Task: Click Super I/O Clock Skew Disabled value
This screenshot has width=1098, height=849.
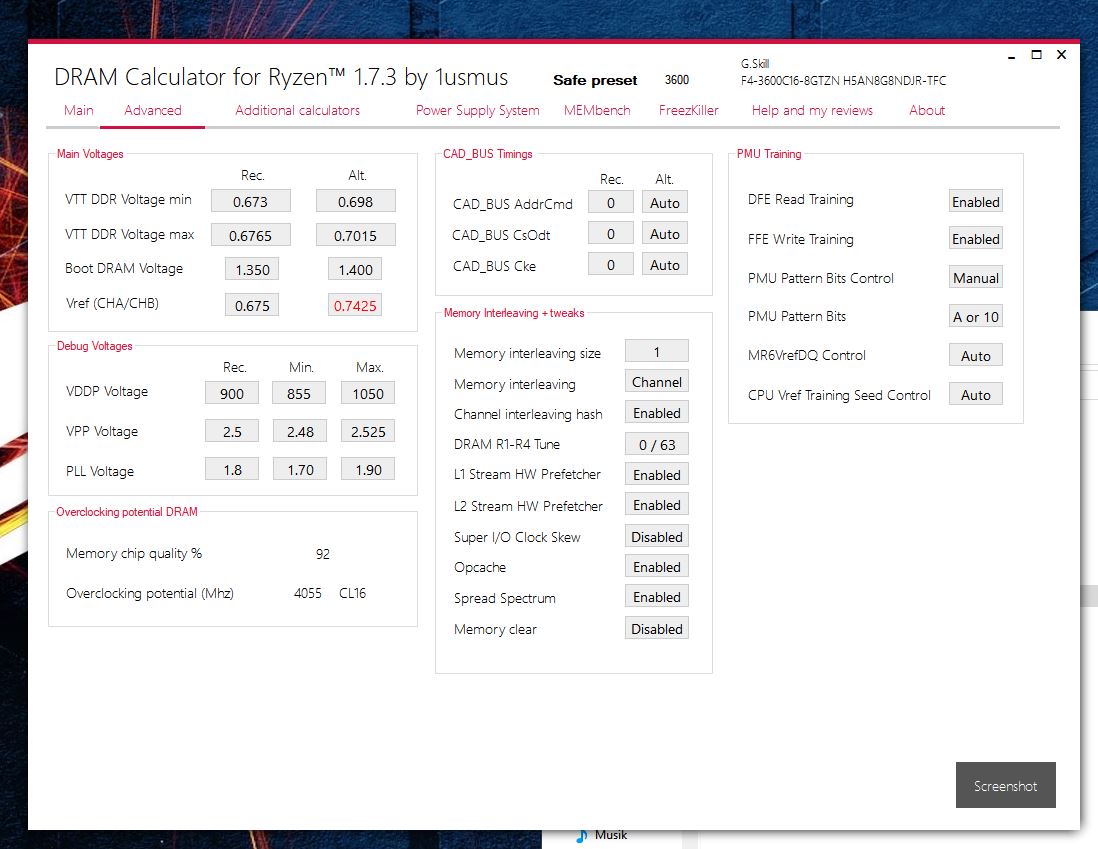Action: click(x=657, y=537)
